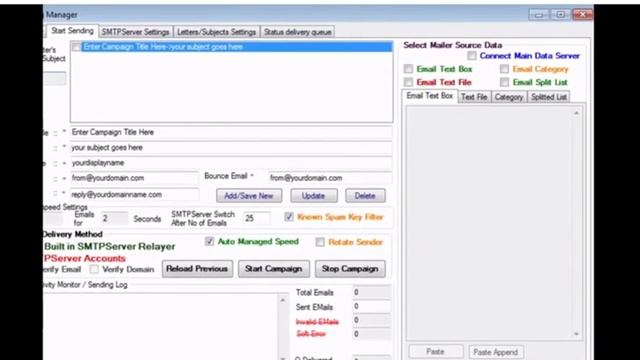Screen dimensions: 640x360
Task: Select the Text File source tab
Action: [474, 97]
